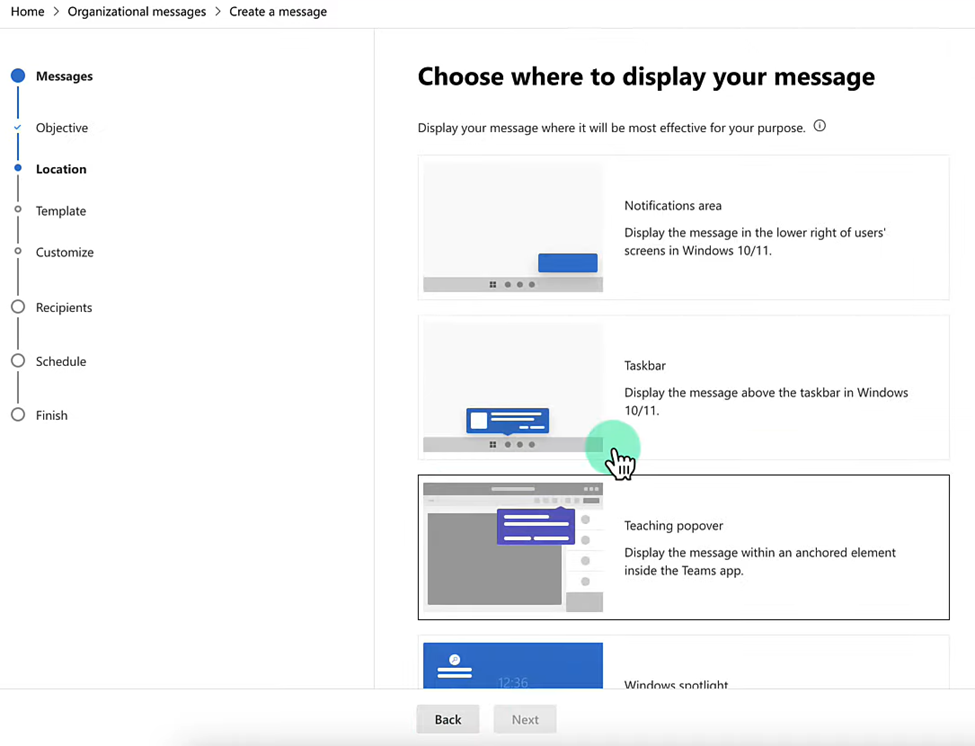Choose the Teaching popover location card

pos(683,547)
